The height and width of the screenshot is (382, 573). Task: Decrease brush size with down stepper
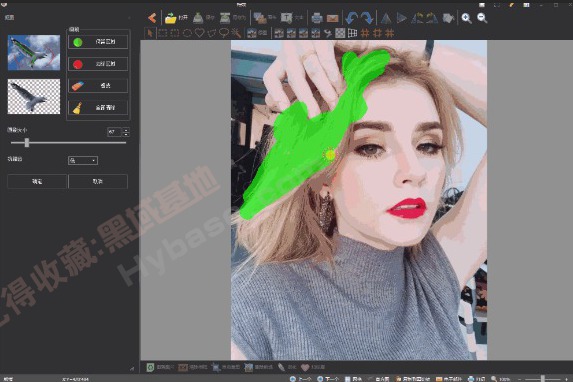coord(126,135)
